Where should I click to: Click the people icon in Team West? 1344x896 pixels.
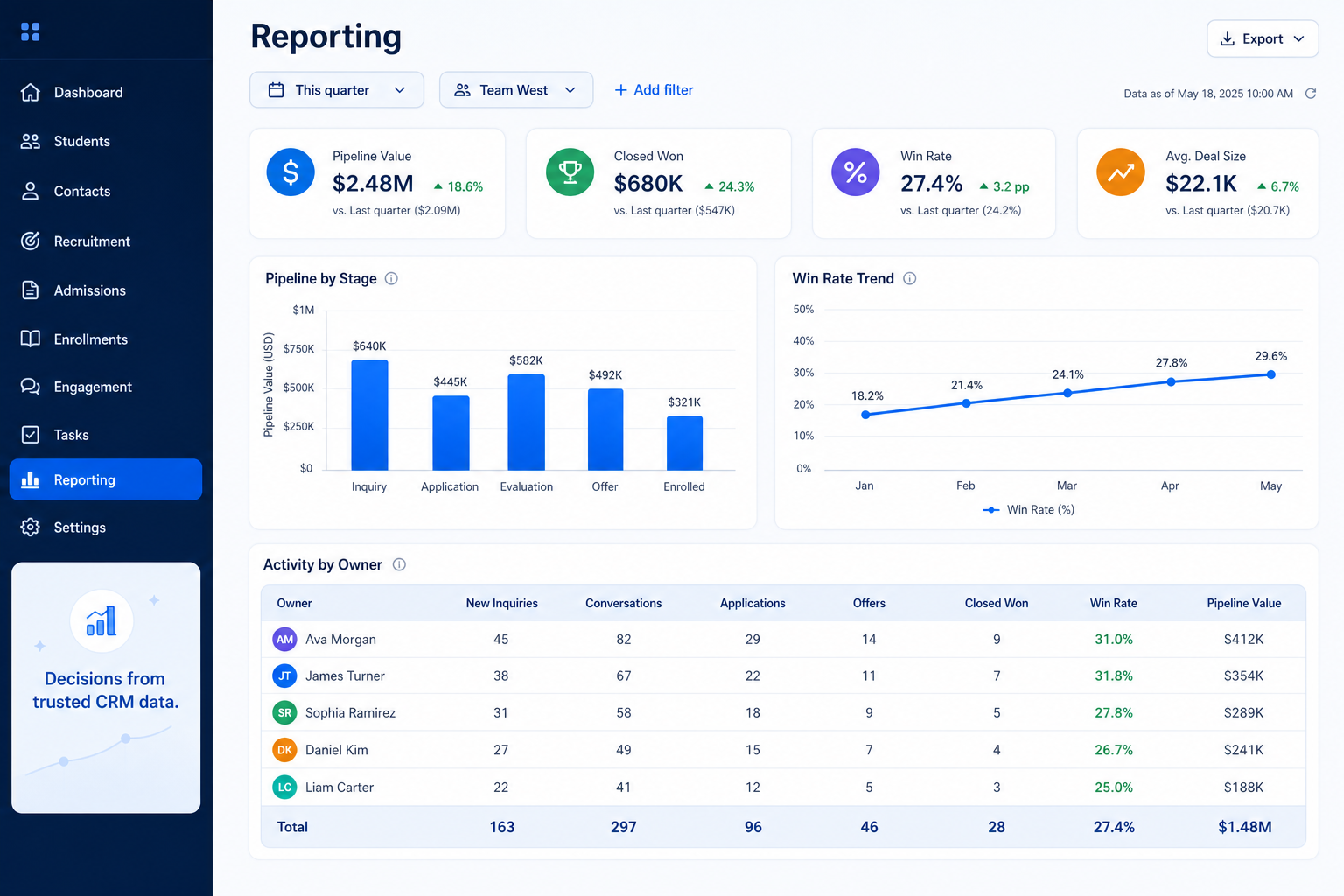(x=463, y=90)
